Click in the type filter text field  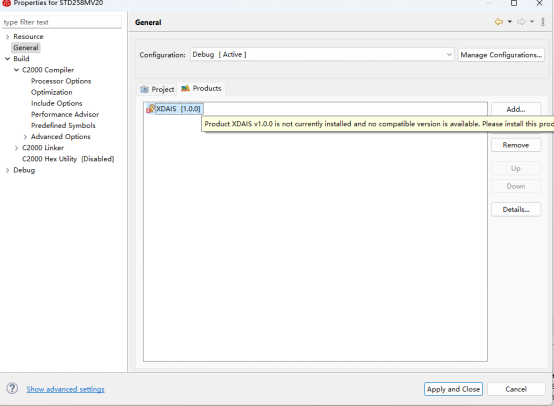pyautogui.click(x=62, y=22)
